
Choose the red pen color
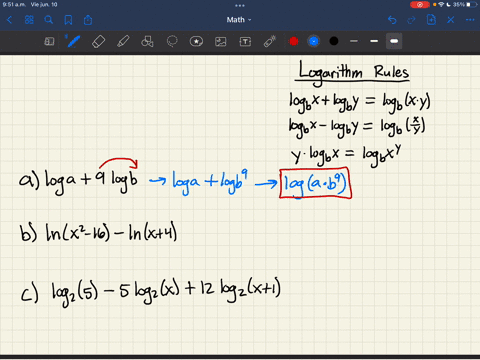(294, 41)
